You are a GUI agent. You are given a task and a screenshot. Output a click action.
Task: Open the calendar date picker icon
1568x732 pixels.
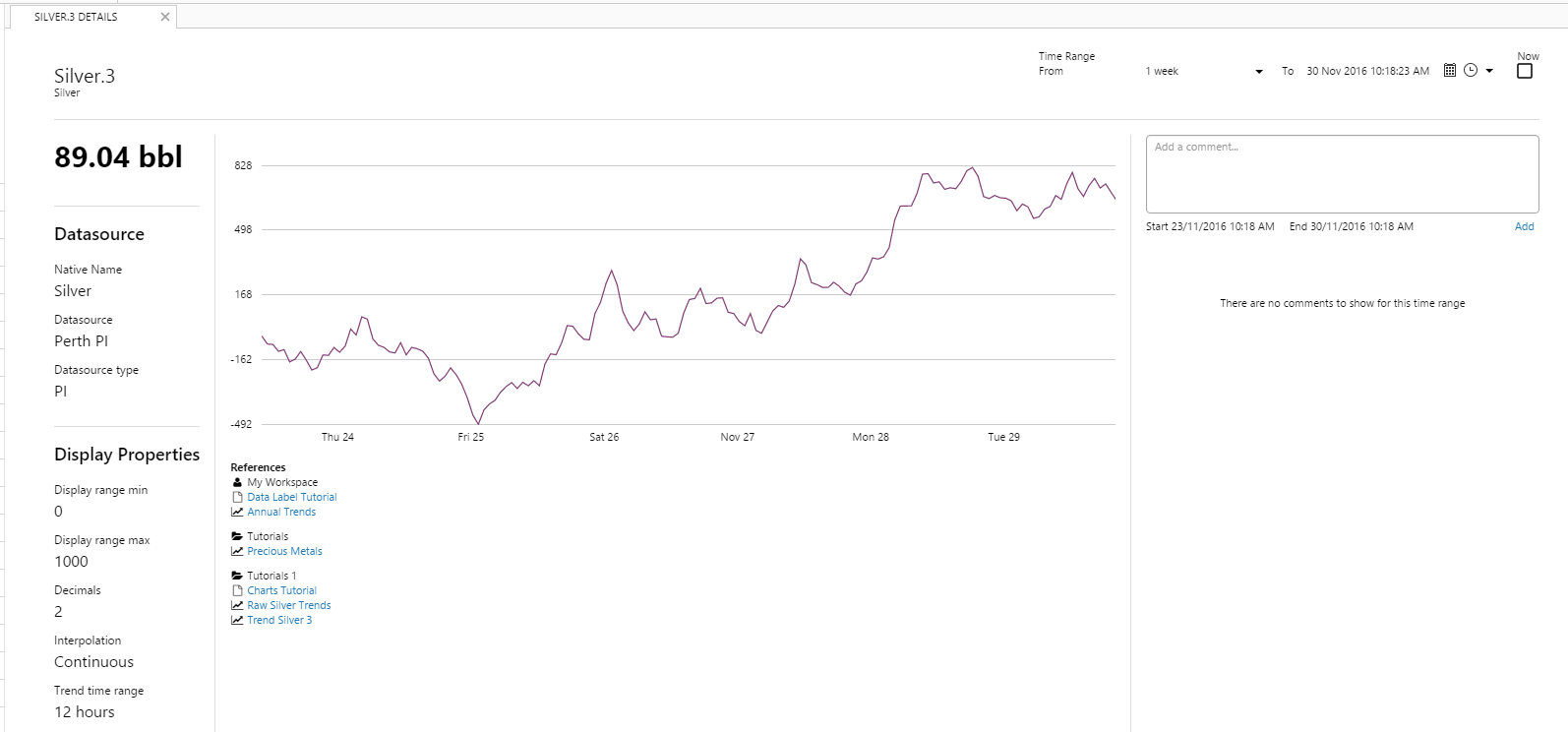click(1449, 71)
